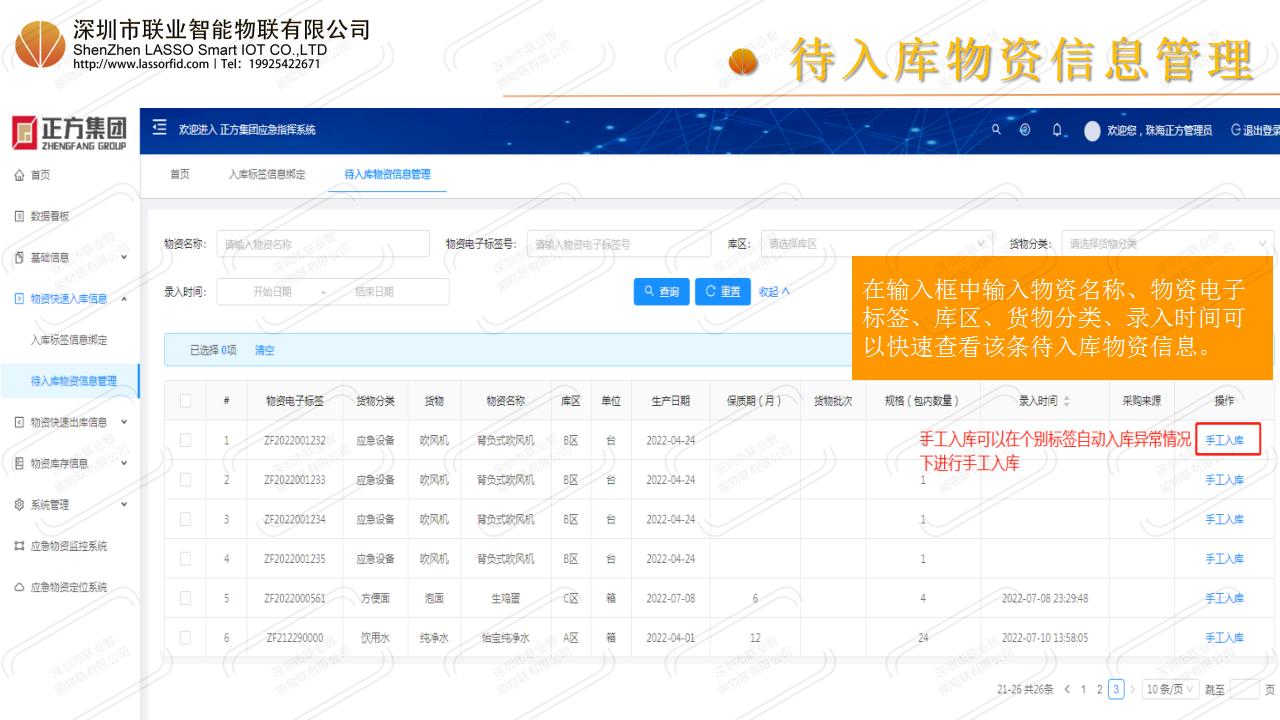The image size is (1280, 720).
Task: Open 应急物资监控系统 in the sidebar
Action: pyautogui.click(x=68, y=546)
